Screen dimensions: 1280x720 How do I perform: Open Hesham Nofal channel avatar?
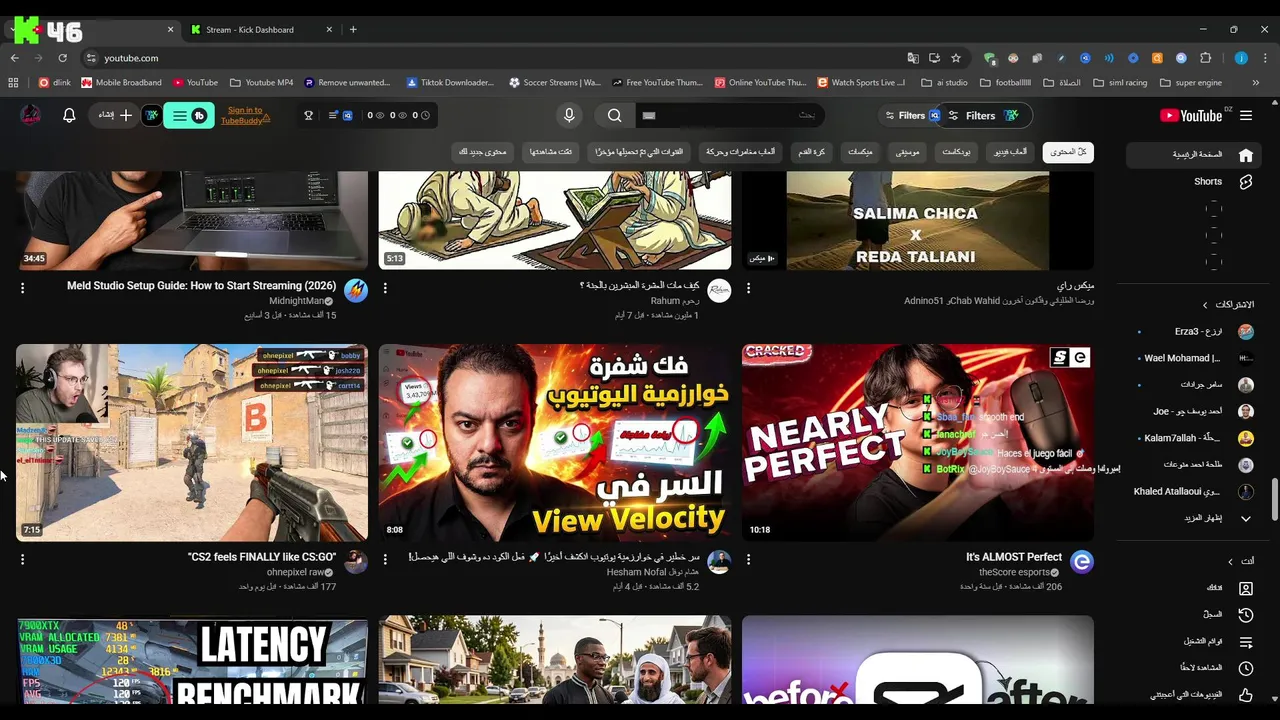point(719,562)
